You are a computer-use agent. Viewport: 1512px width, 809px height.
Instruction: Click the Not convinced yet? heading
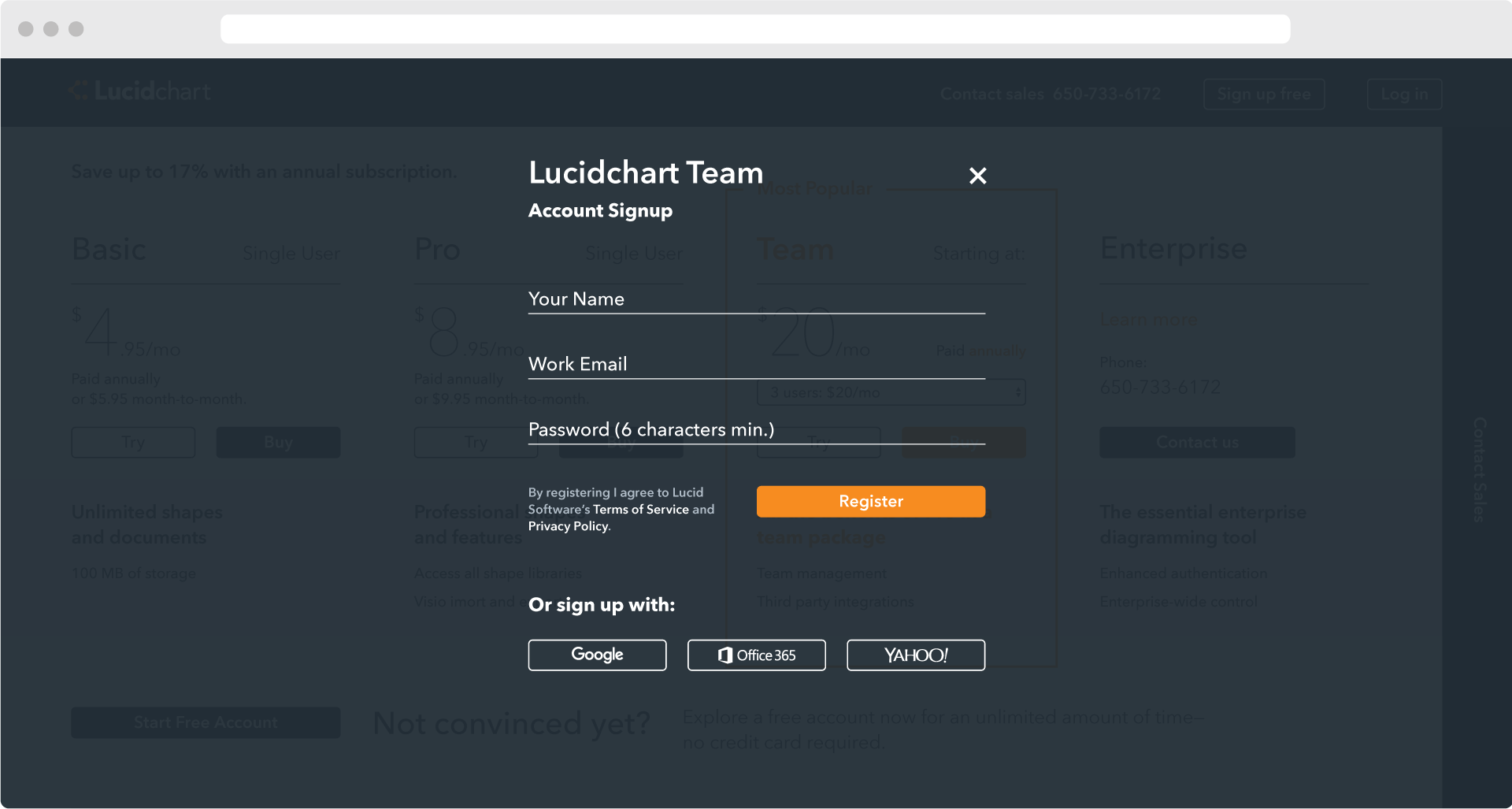[x=512, y=723]
